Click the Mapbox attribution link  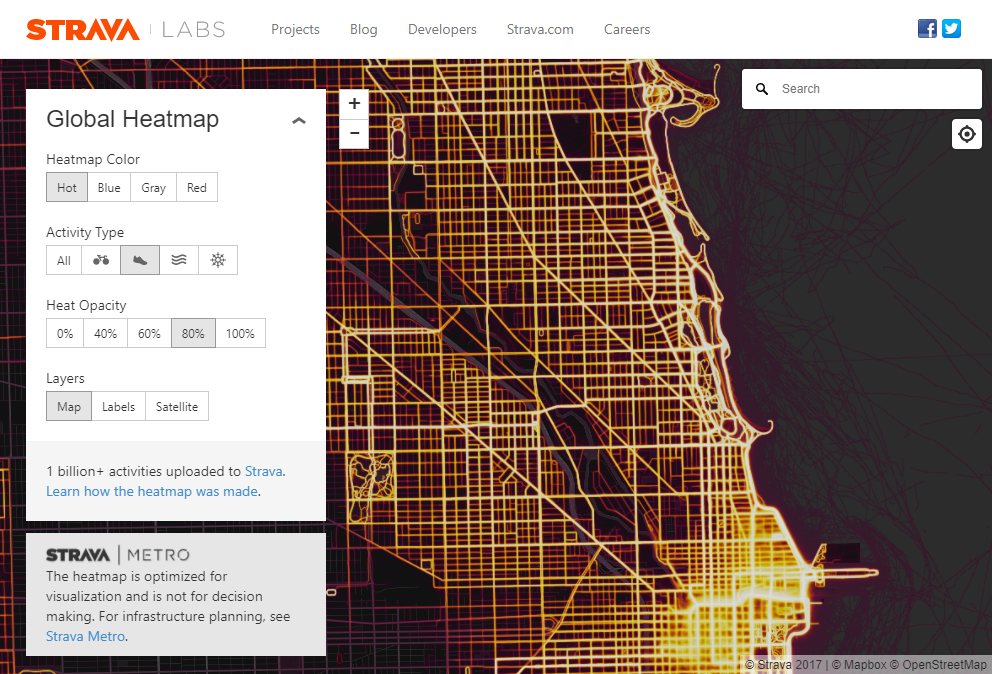point(859,665)
